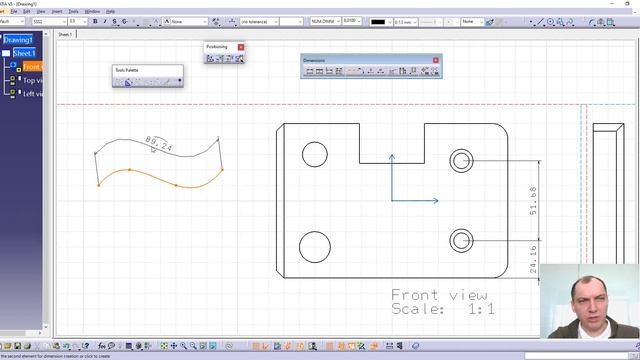640x360 pixels.
Task: Click the 'Front view' label text
Action: [x=439, y=295]
